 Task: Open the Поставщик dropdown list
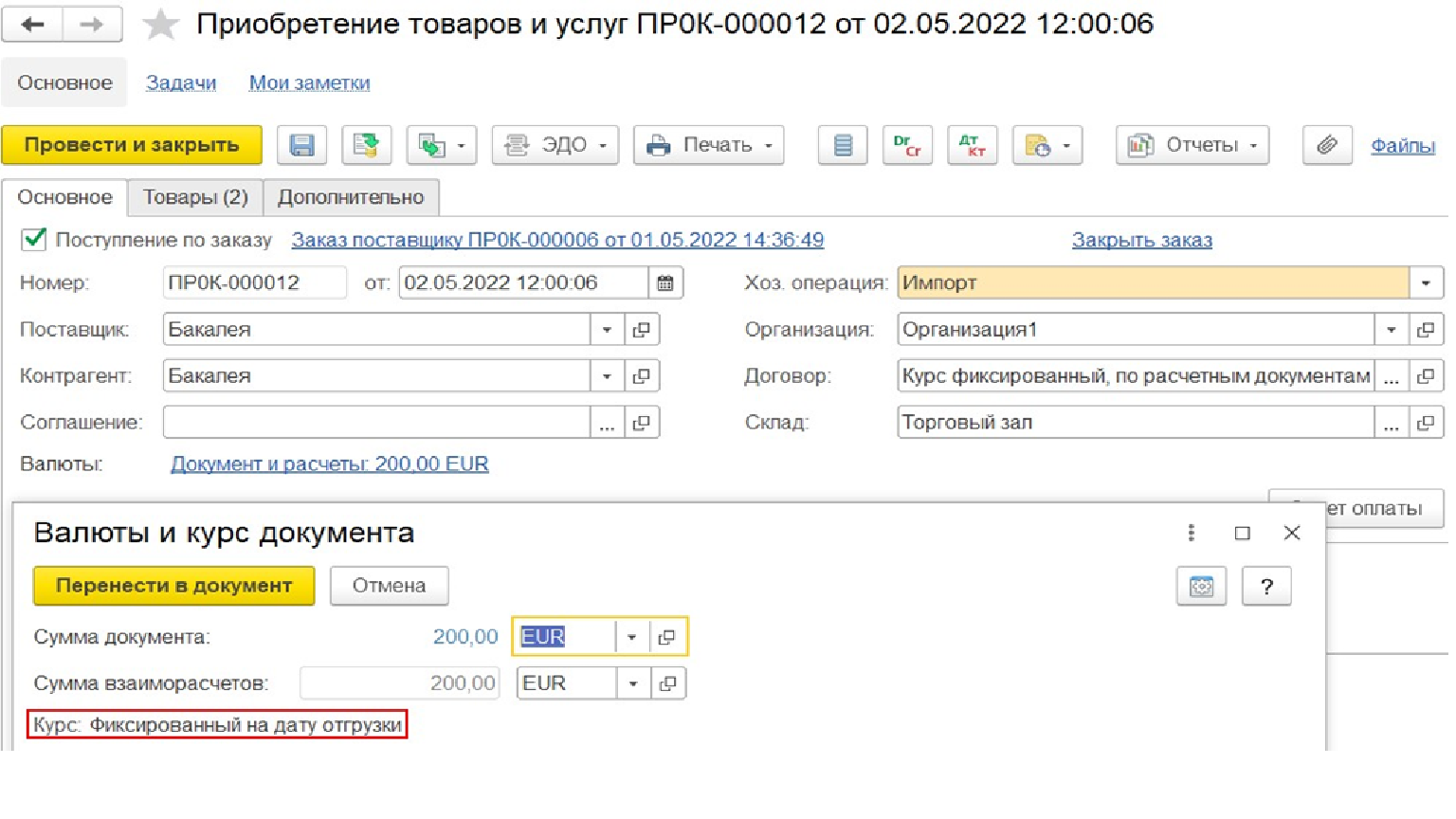pos(607,330)
